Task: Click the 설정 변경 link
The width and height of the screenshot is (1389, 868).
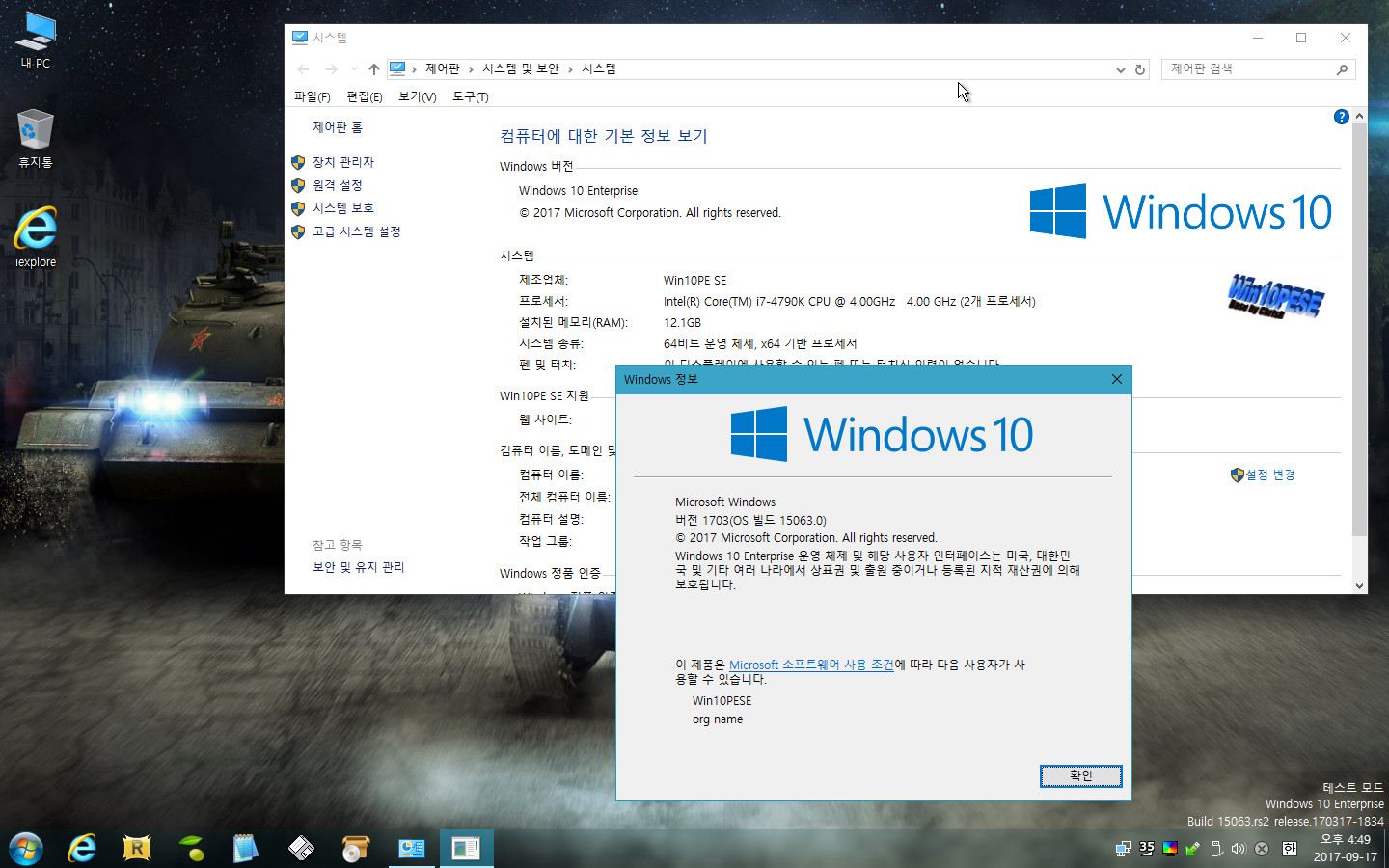Action: [x=1270, y=475]
